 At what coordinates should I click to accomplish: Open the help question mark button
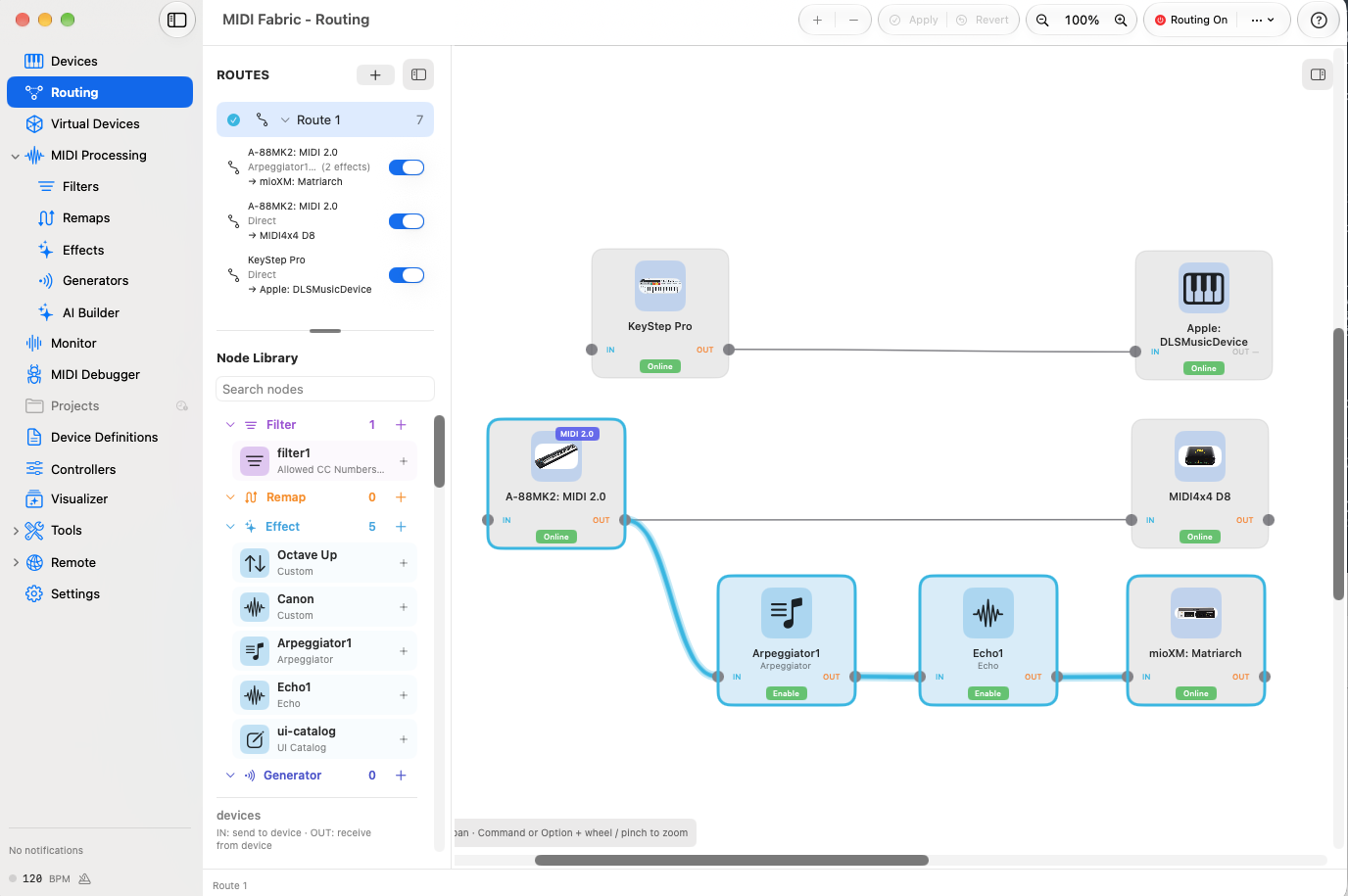(1319, 20)
